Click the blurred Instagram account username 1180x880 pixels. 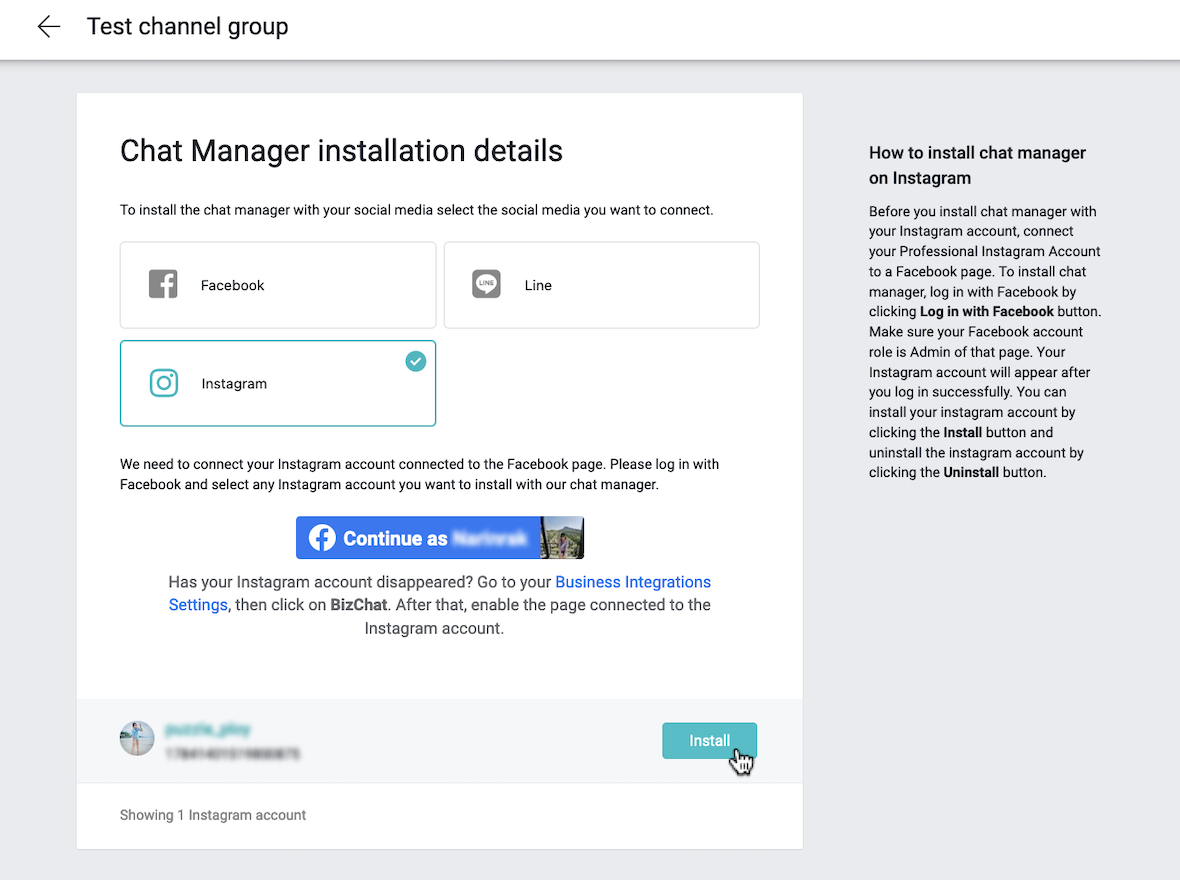pyautogui.click(x=208, y=730)
